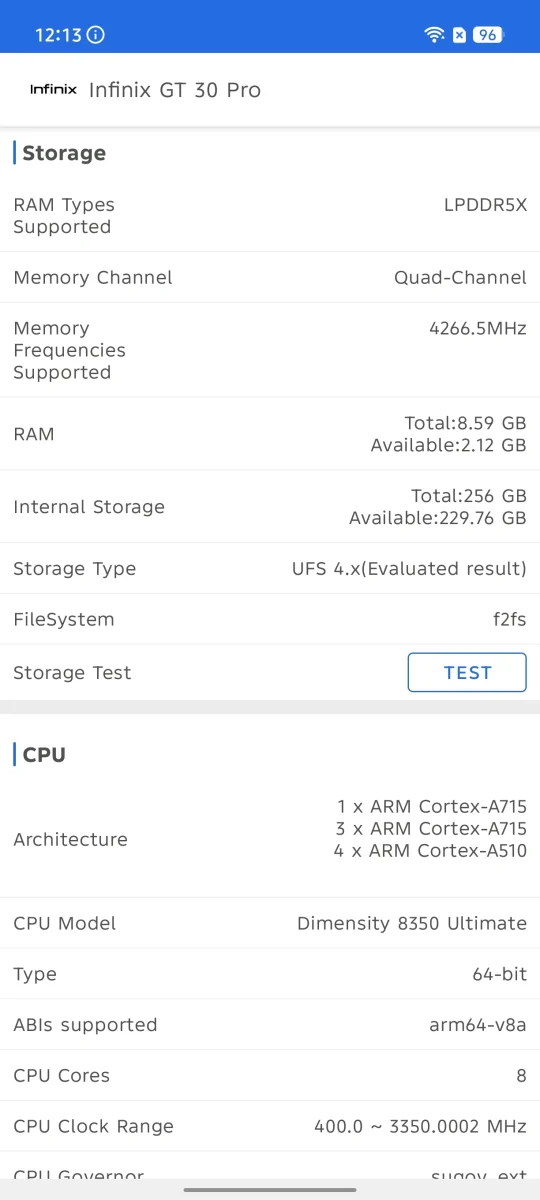Select the Infinix GT 30 Pro title
This screenshot has height=1200, width=540.
pos(175,89)
